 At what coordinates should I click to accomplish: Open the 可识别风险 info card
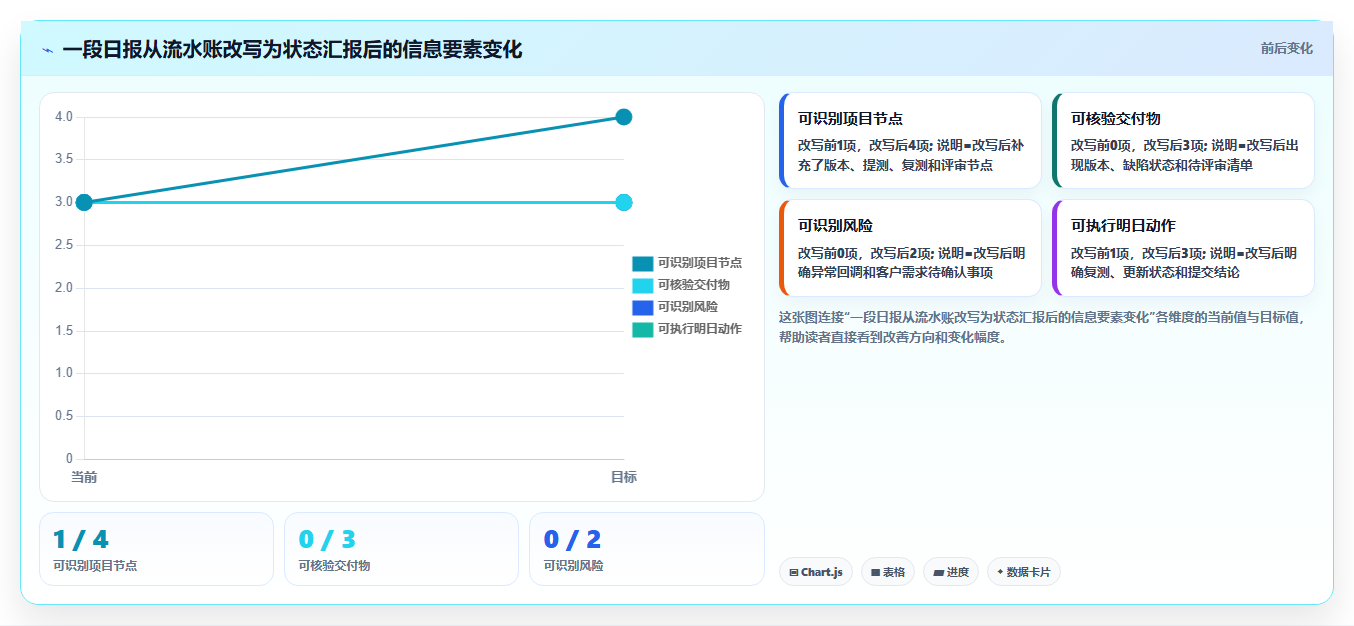pos(910,248)
